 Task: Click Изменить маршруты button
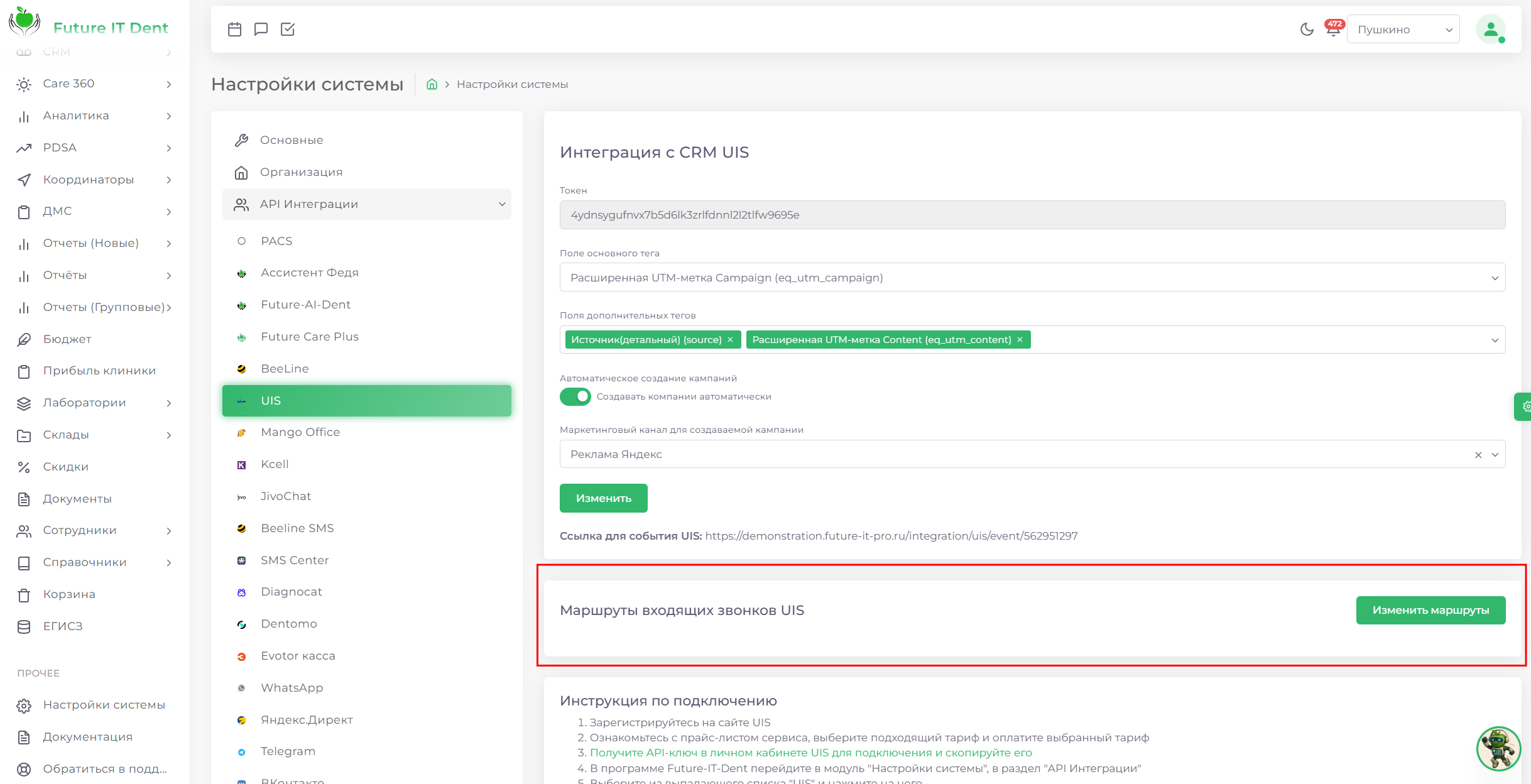click(1431, 611)
